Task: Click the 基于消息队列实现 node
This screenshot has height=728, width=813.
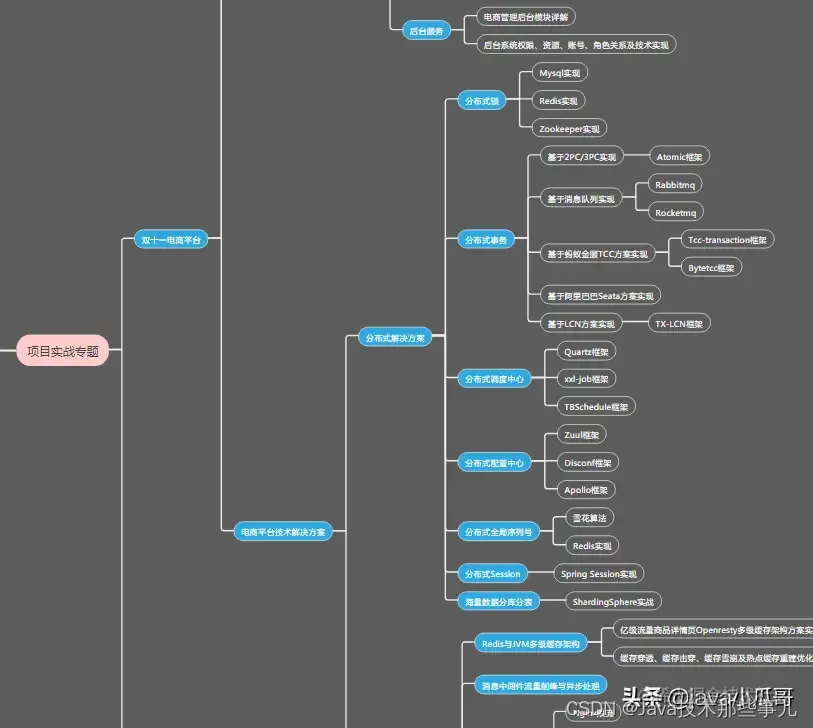Action: [x=581, y=199]
